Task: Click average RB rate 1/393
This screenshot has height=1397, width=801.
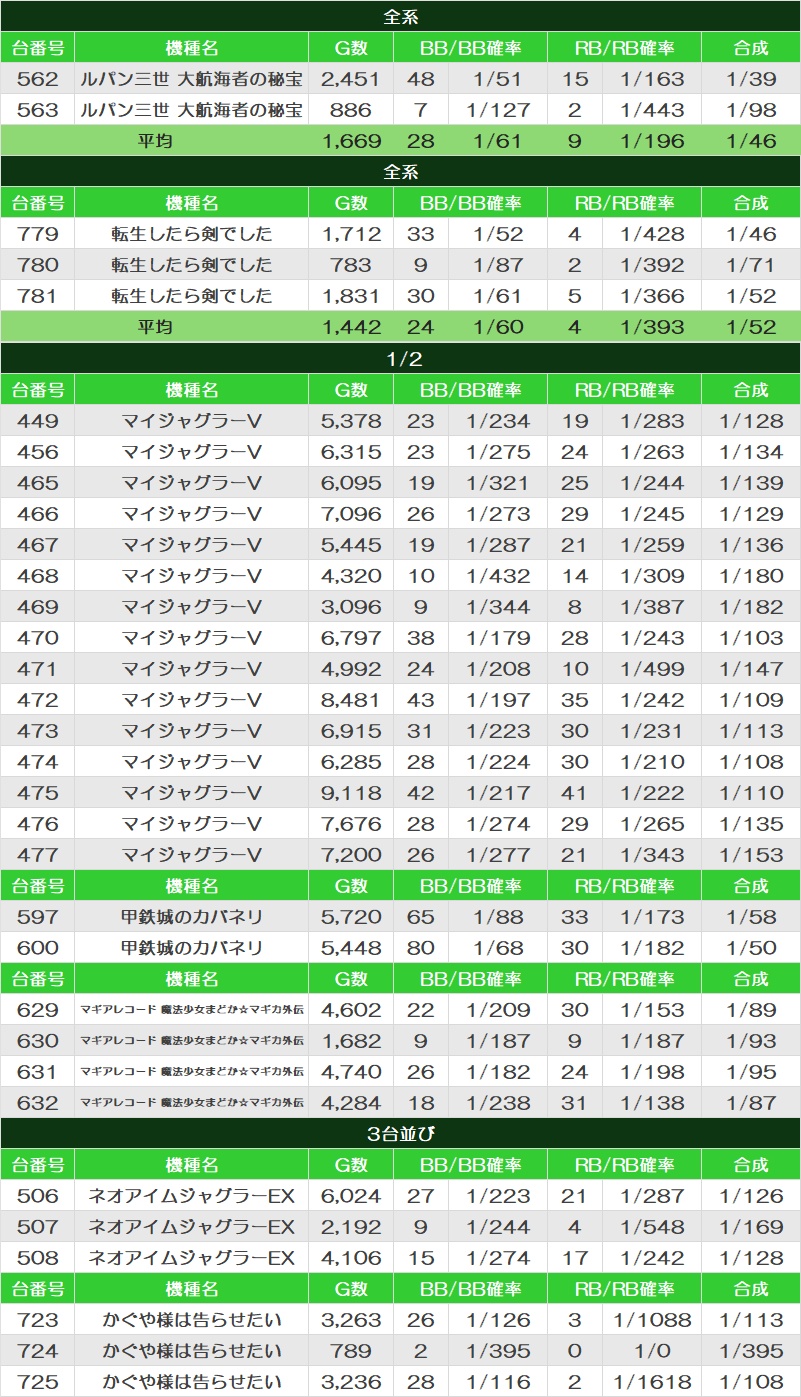Action: point(652,327)
